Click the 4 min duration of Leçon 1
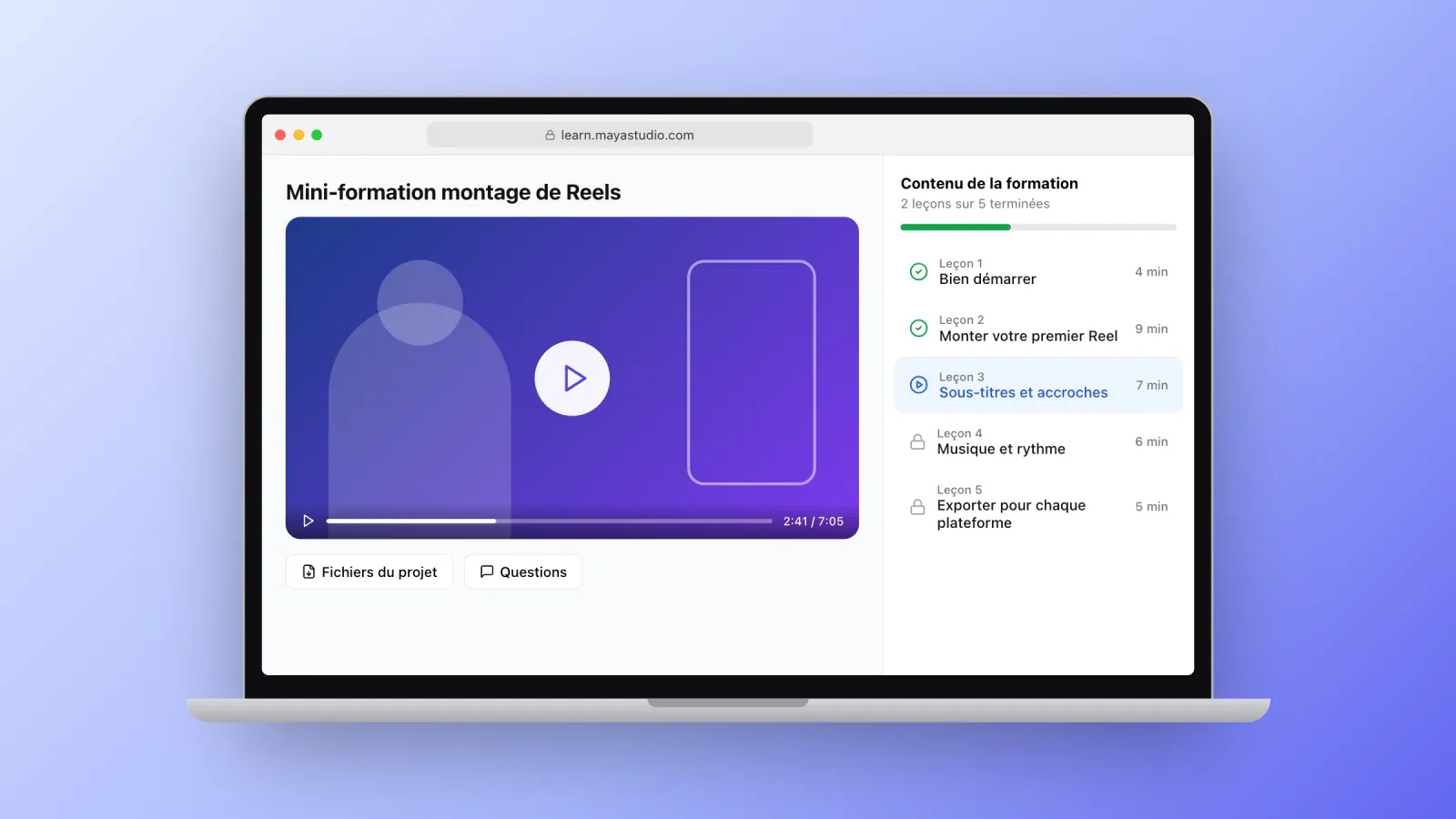1456x819 pixels. tap(1152, 271)
